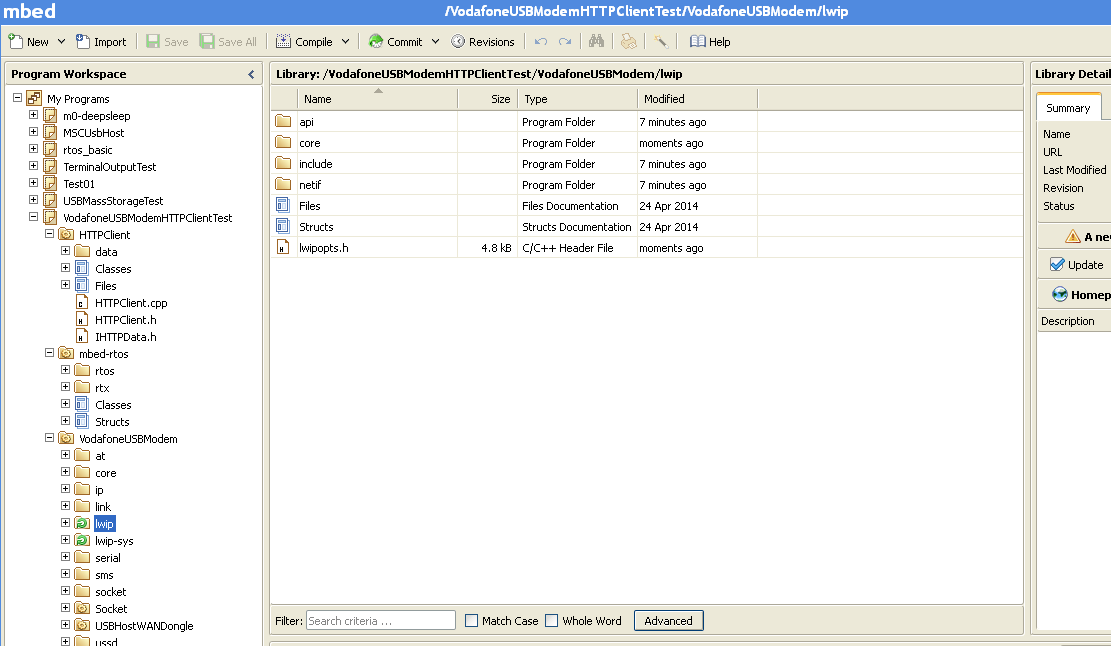
Task: Sort list by Size column
Action: point(487,99)
